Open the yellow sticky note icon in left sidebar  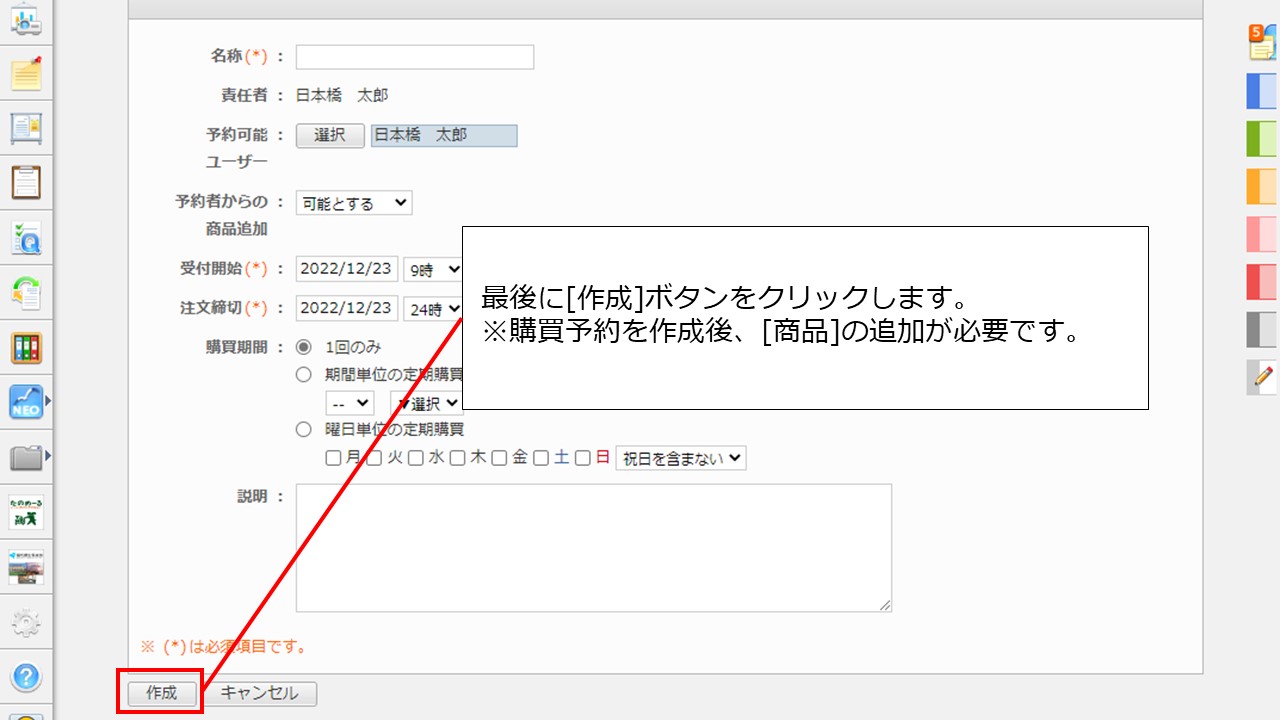coord(25,73)
